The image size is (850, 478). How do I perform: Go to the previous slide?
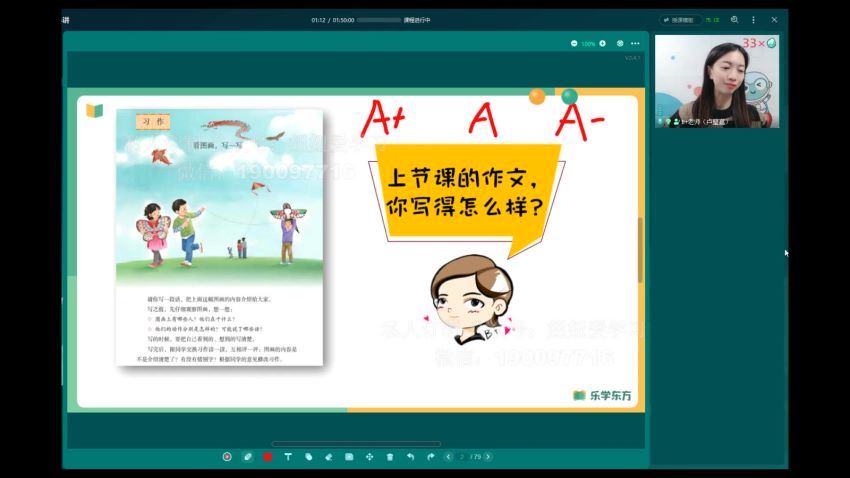448,457
